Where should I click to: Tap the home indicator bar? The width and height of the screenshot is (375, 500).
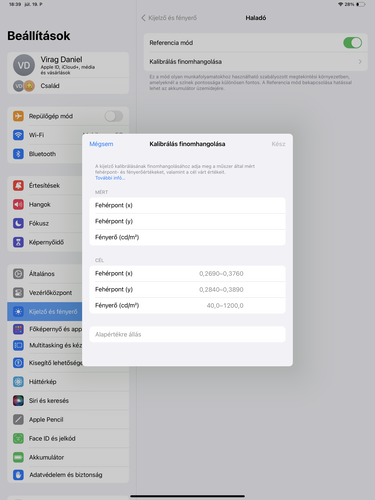[x=187, y=496]
